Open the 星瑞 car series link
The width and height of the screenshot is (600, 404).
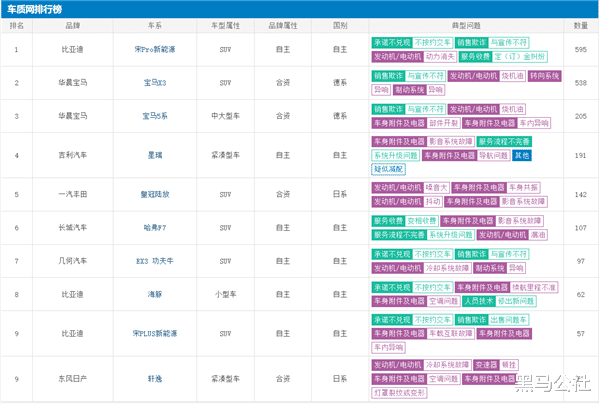(154, 155)
